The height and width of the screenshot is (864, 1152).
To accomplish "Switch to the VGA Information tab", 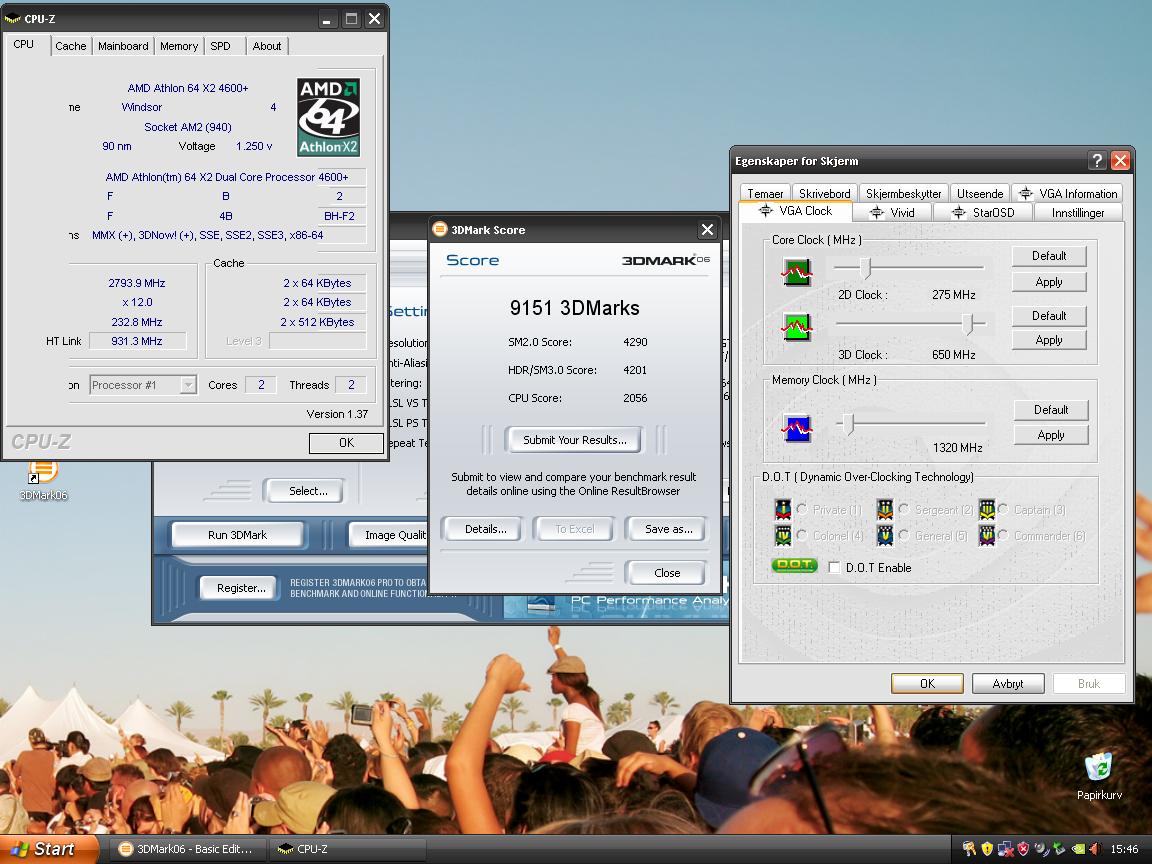I will click(1068, 193).
